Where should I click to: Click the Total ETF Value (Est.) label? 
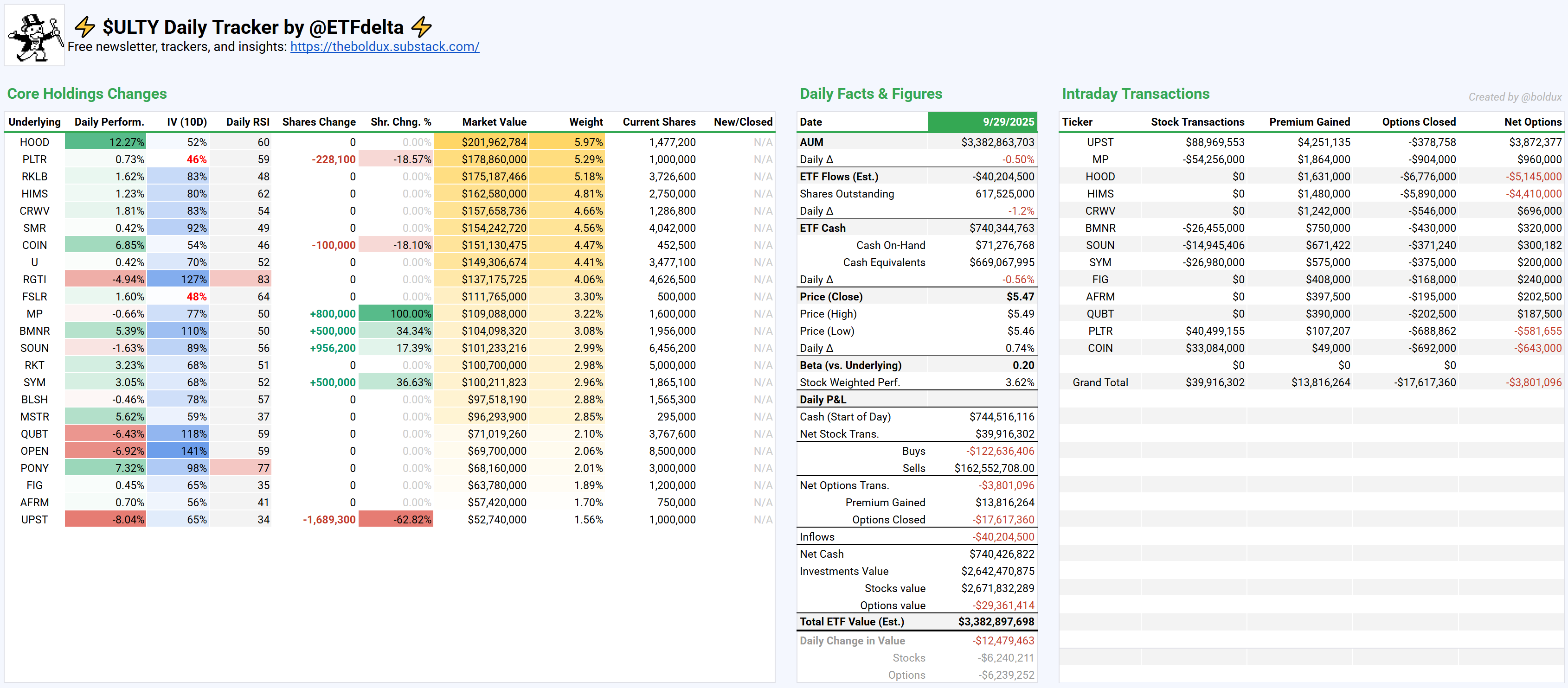pos(852,622)
